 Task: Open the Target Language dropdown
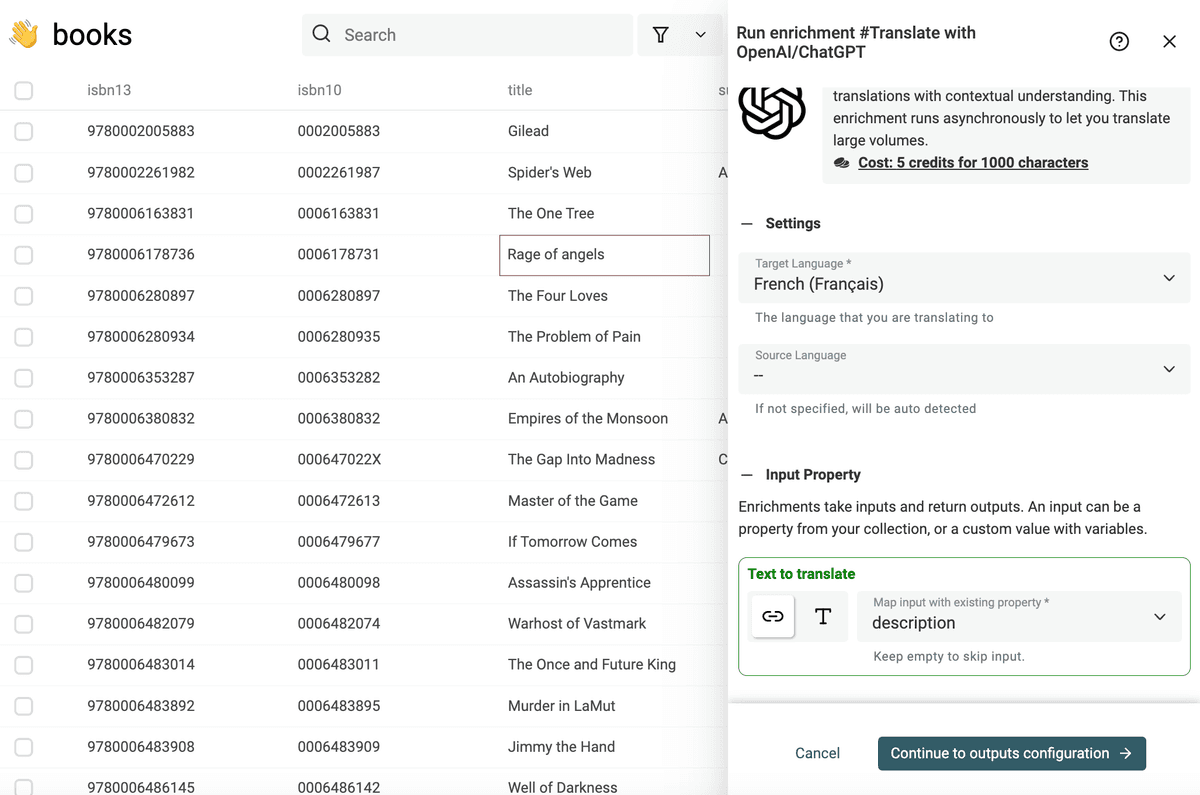[964, 277]
